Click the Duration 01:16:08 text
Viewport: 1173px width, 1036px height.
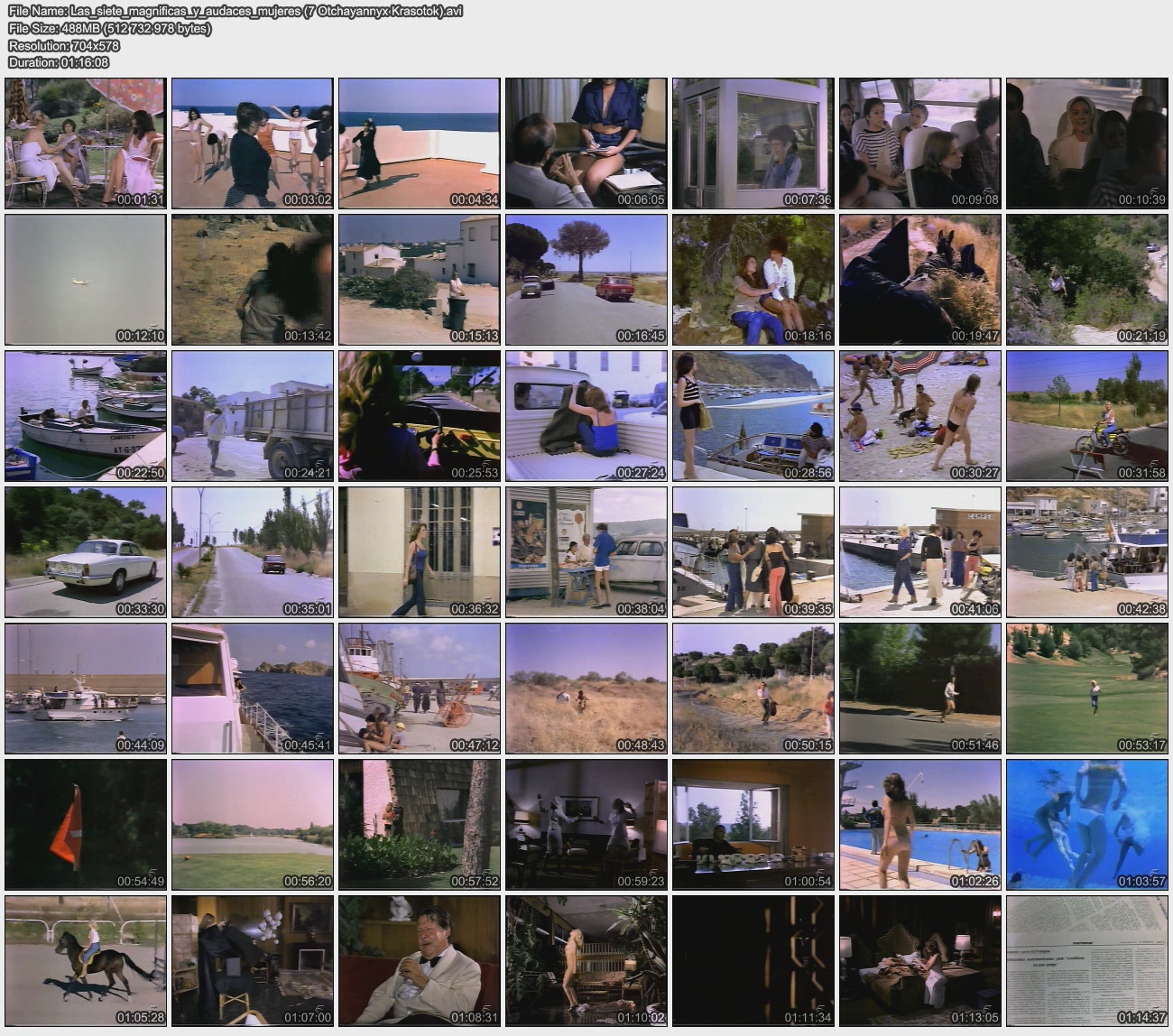[x=59, y=62]
